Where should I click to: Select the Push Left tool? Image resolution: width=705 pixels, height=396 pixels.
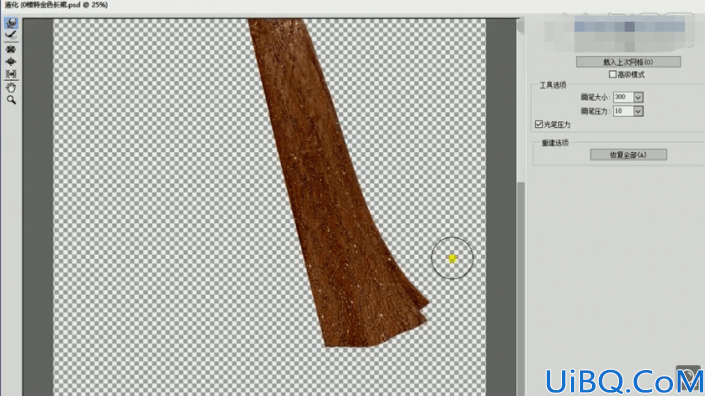[11, 74]
